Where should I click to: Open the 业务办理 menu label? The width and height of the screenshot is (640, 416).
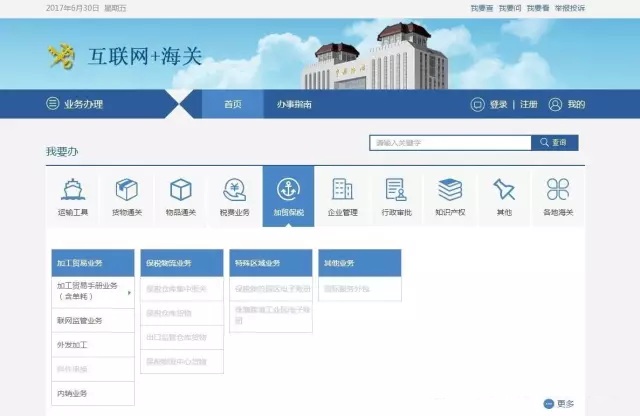click(83, 104)
